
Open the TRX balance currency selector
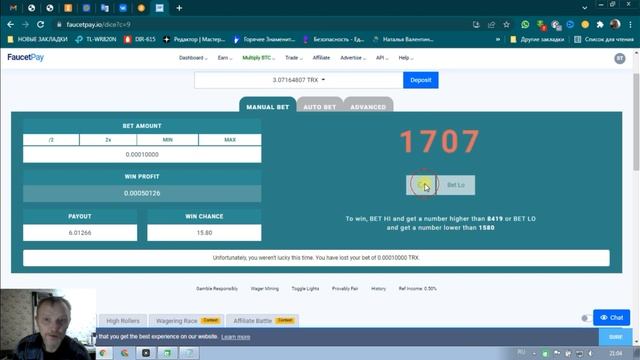(299, 80)
